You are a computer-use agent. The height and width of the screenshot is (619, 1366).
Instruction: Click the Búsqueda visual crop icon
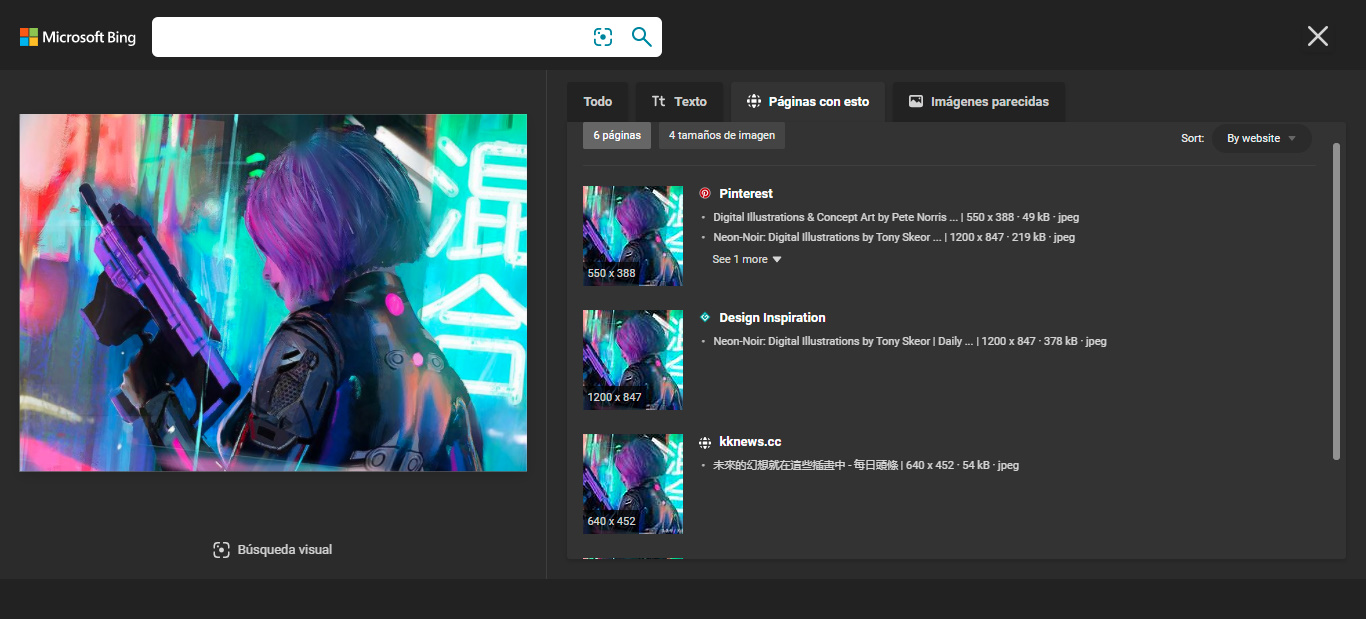(x=222, y=550)
